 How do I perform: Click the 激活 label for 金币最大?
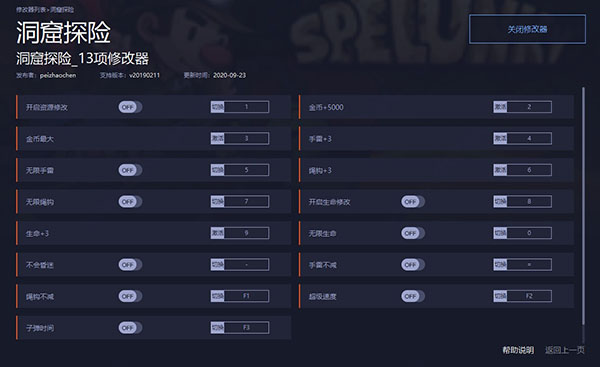pyautogui.click(x=217, y=138)
